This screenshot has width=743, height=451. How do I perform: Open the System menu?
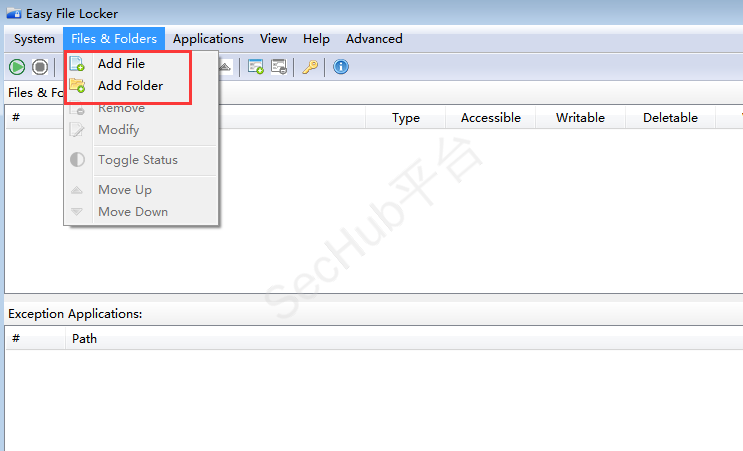point(34,39)
